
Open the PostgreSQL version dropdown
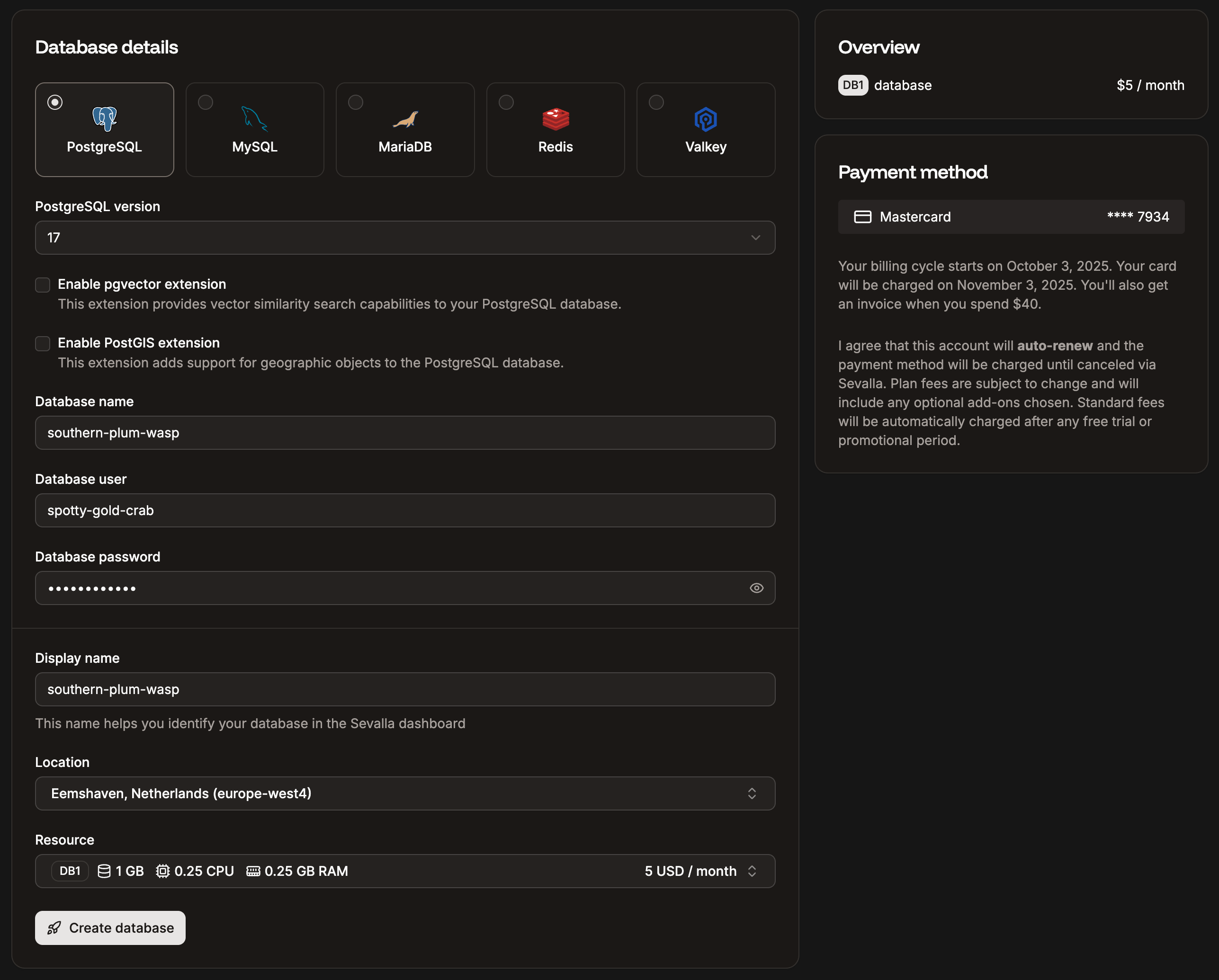(x=405, y=237)
